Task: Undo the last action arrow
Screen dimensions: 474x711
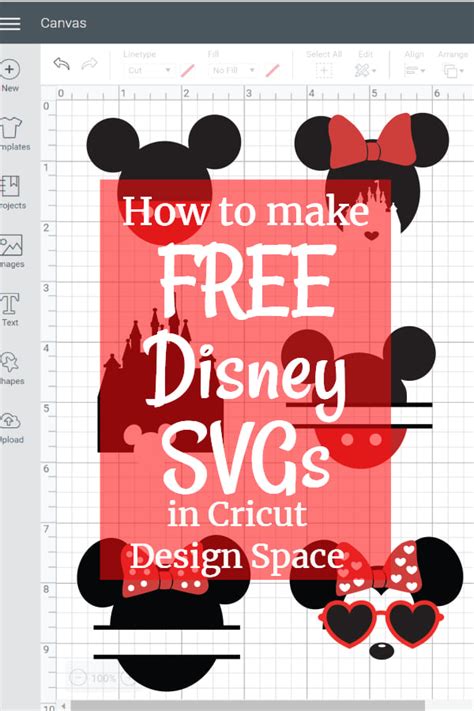Action: pos(62,63)
